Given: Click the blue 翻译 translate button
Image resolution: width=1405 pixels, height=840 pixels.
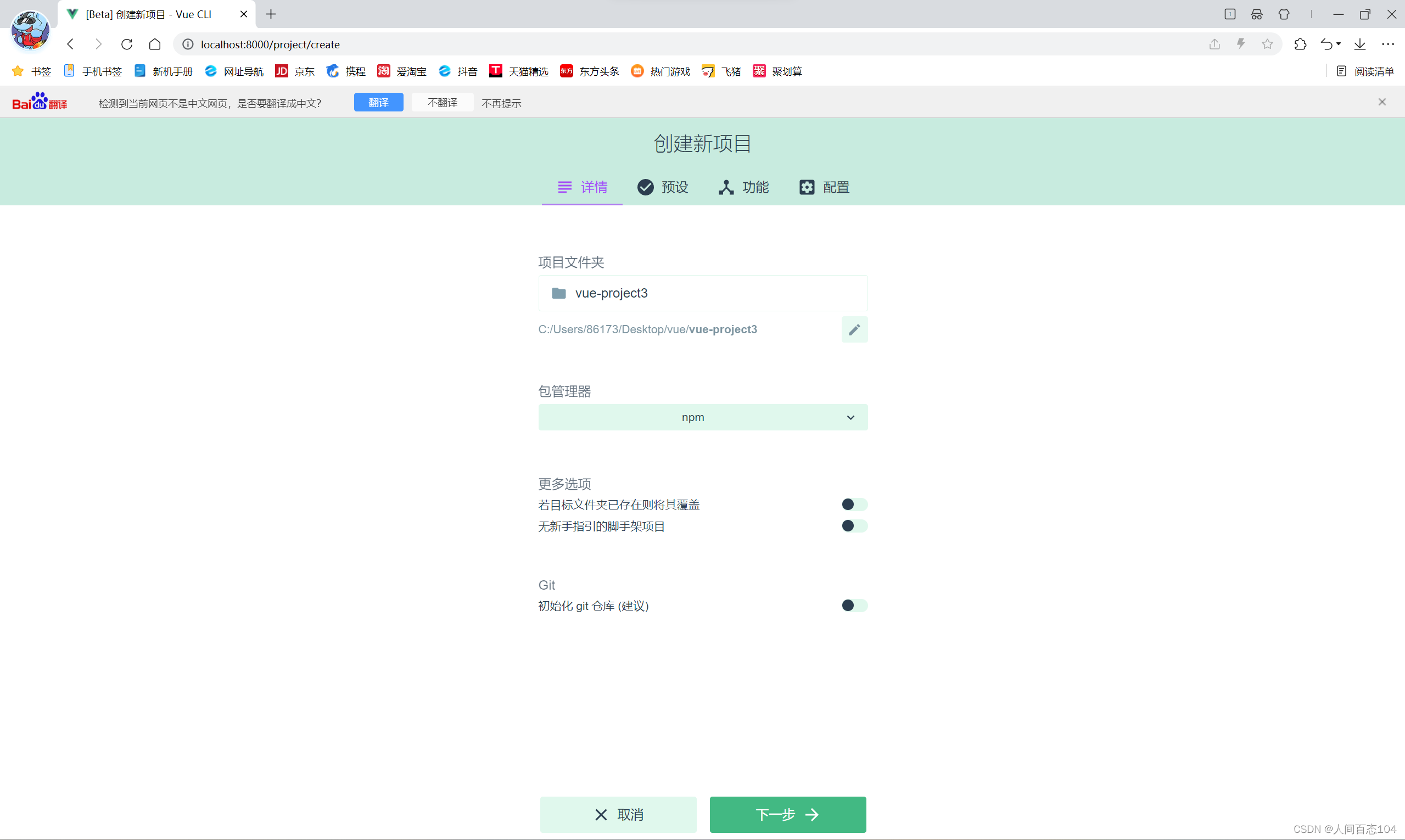Looking at the screenshot, I should tap(378, 103).
